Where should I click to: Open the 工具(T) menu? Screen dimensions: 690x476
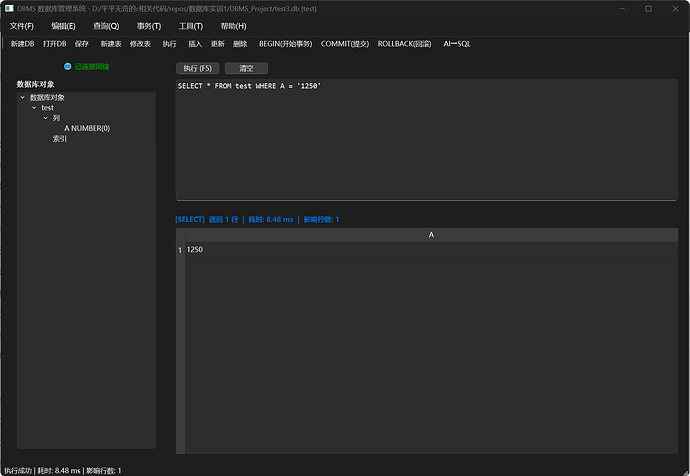click(191, 26)
